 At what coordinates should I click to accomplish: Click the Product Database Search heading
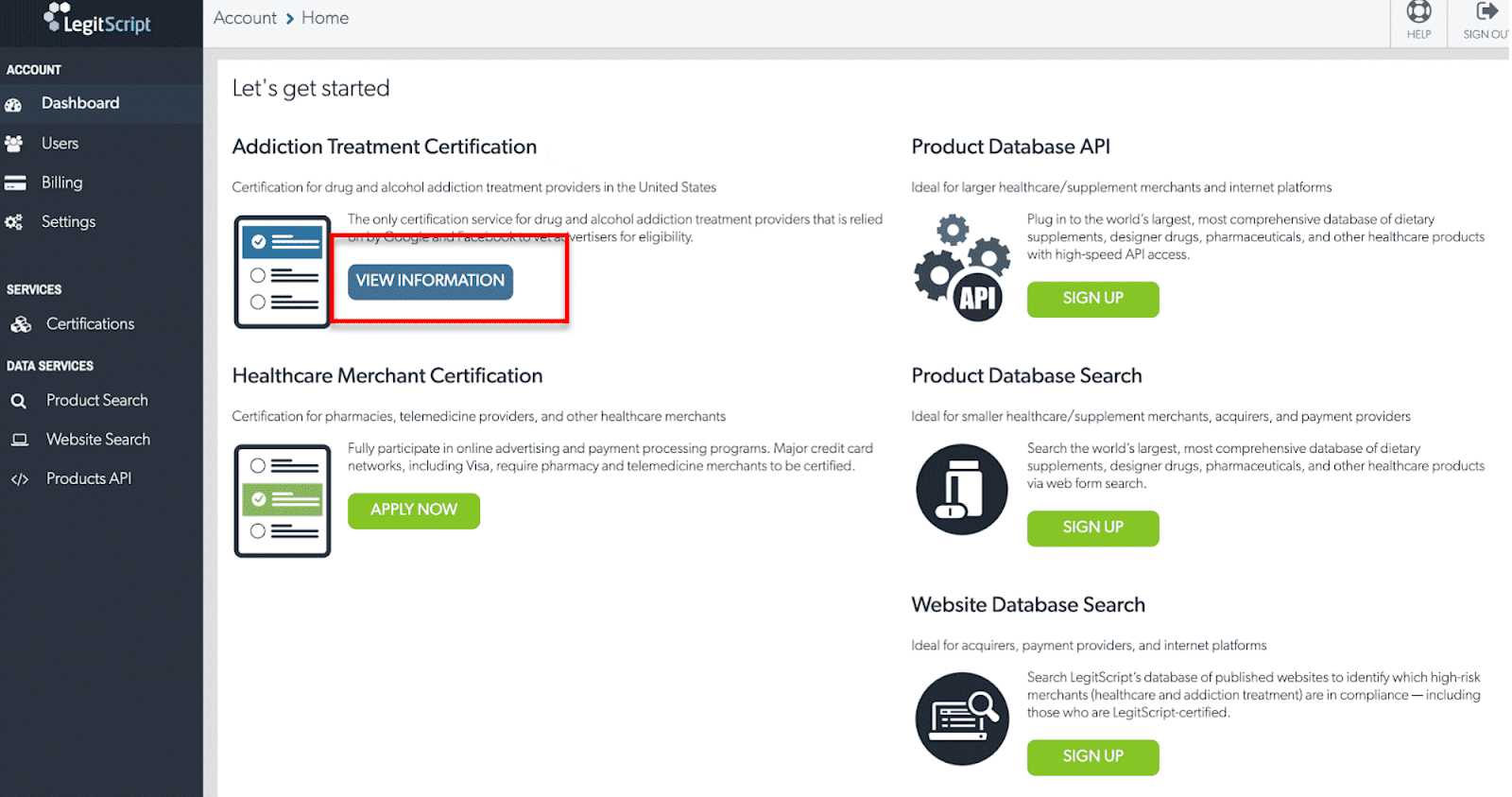click(x=1026, y=375)
